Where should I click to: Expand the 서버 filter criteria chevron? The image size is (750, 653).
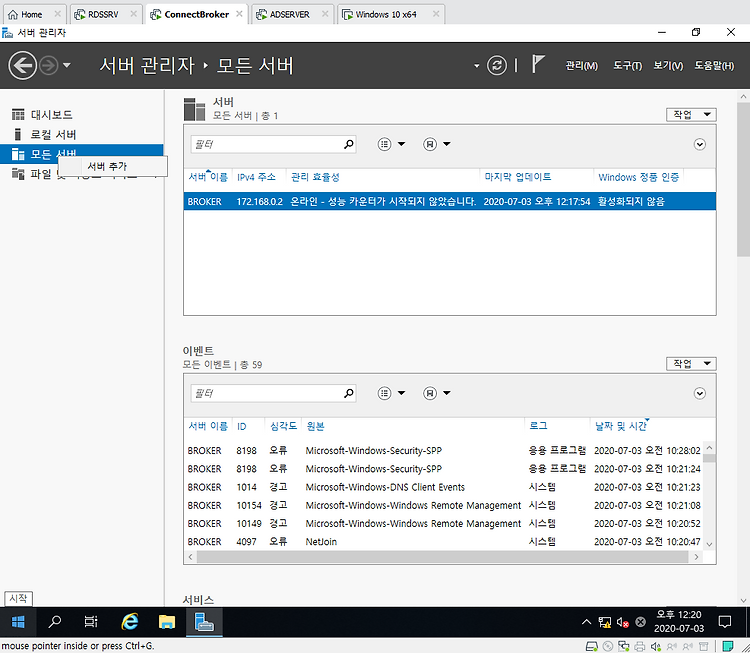click(699, 144)
